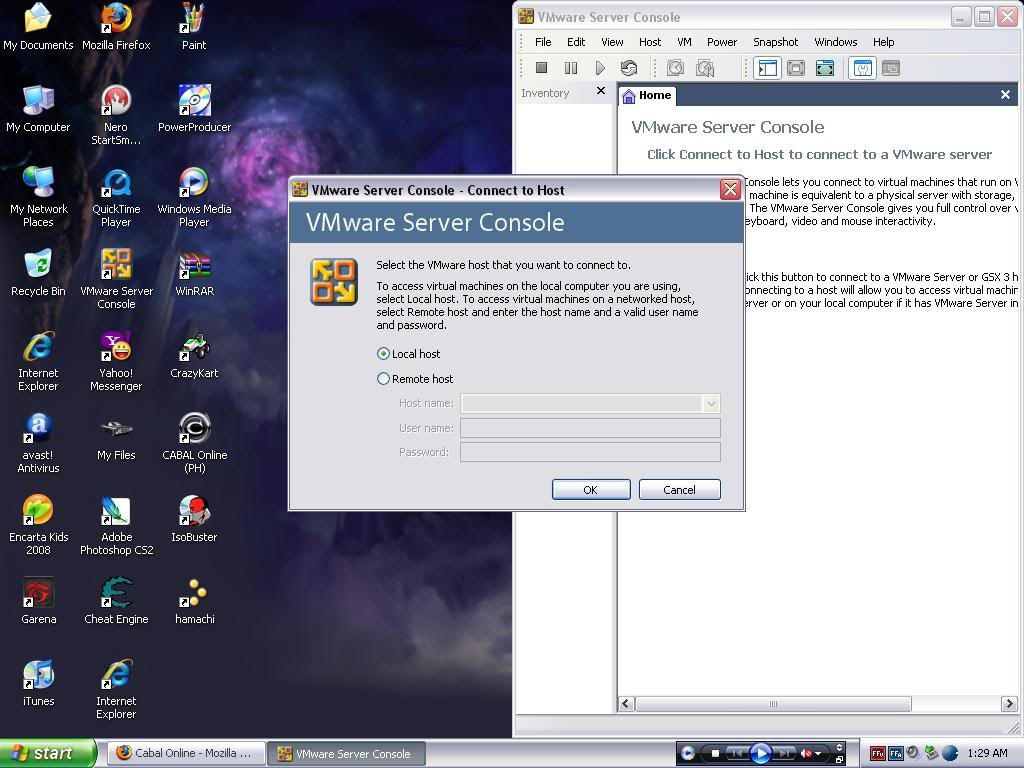Select the Cheat Engine desktop icon
This screenshot has width=1024, height=768.
pos(116,601)
